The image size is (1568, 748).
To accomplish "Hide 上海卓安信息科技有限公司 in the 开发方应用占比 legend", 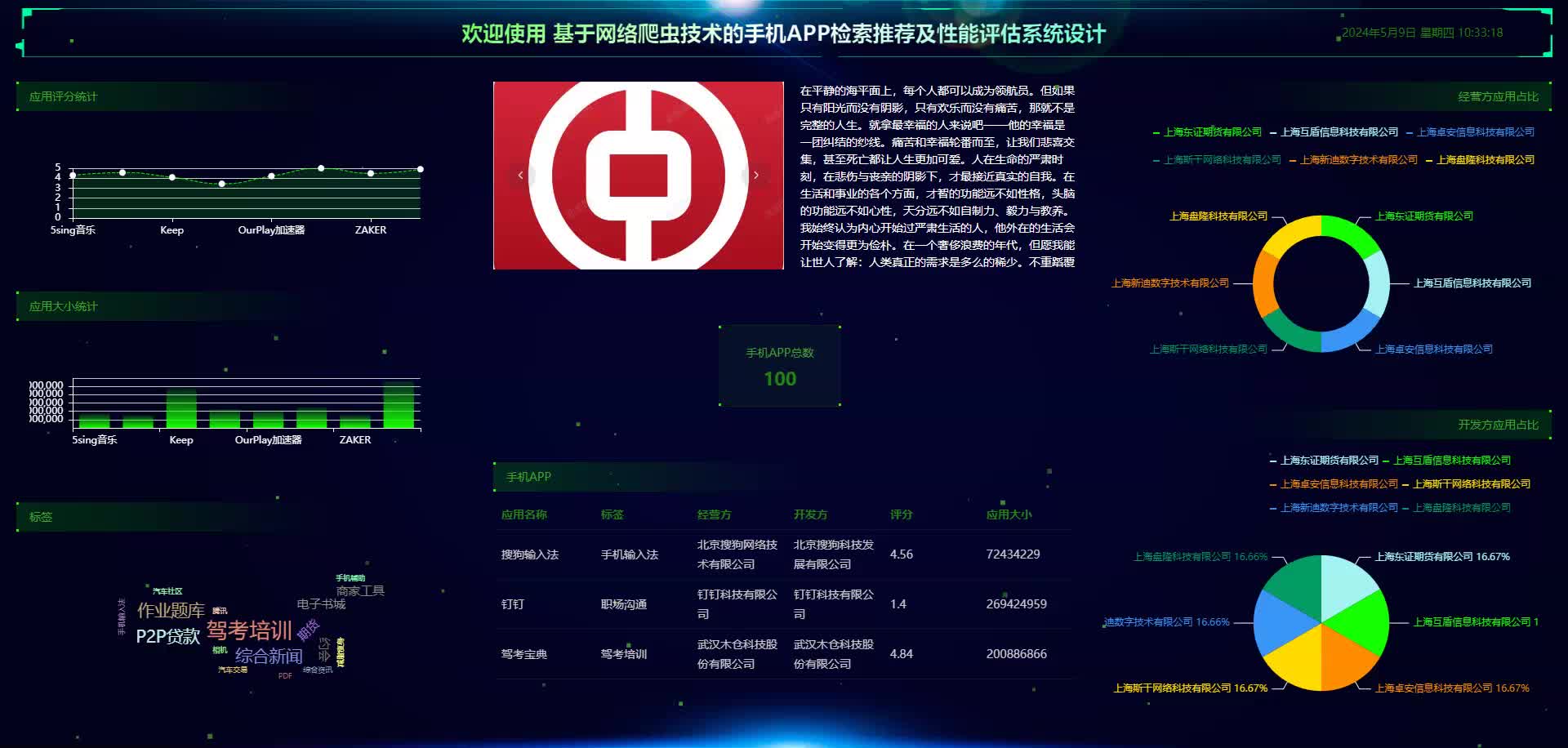I will [x=1334, y=484].
